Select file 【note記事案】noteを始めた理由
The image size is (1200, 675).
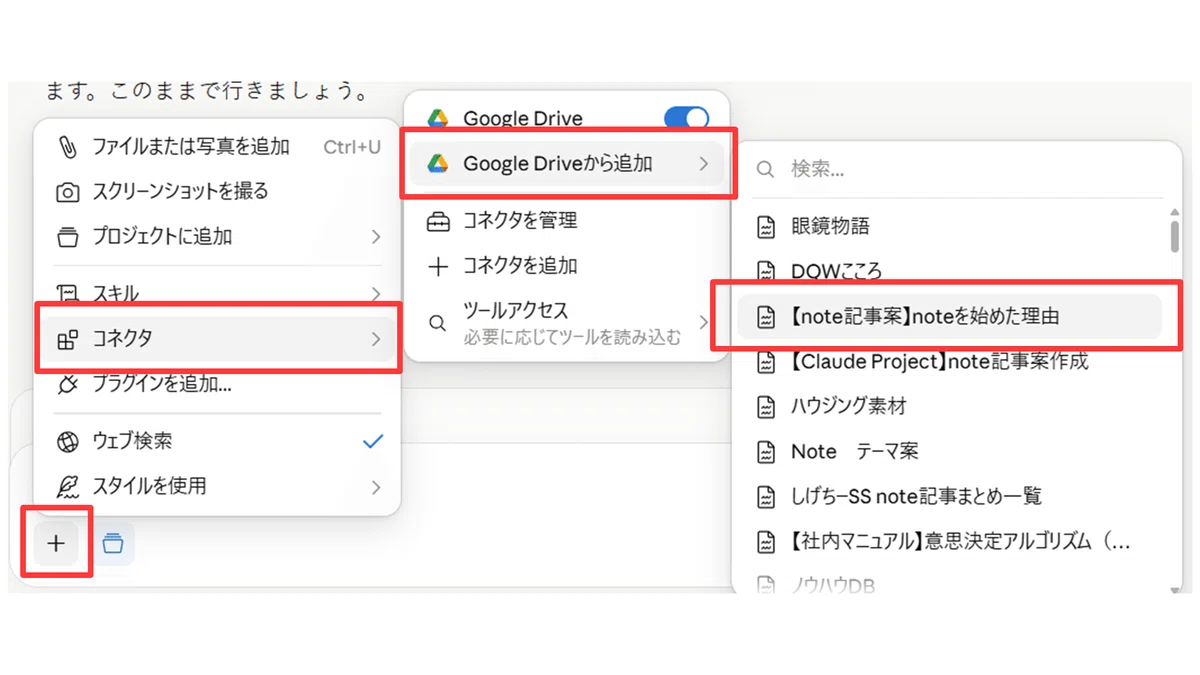(950, 317)
